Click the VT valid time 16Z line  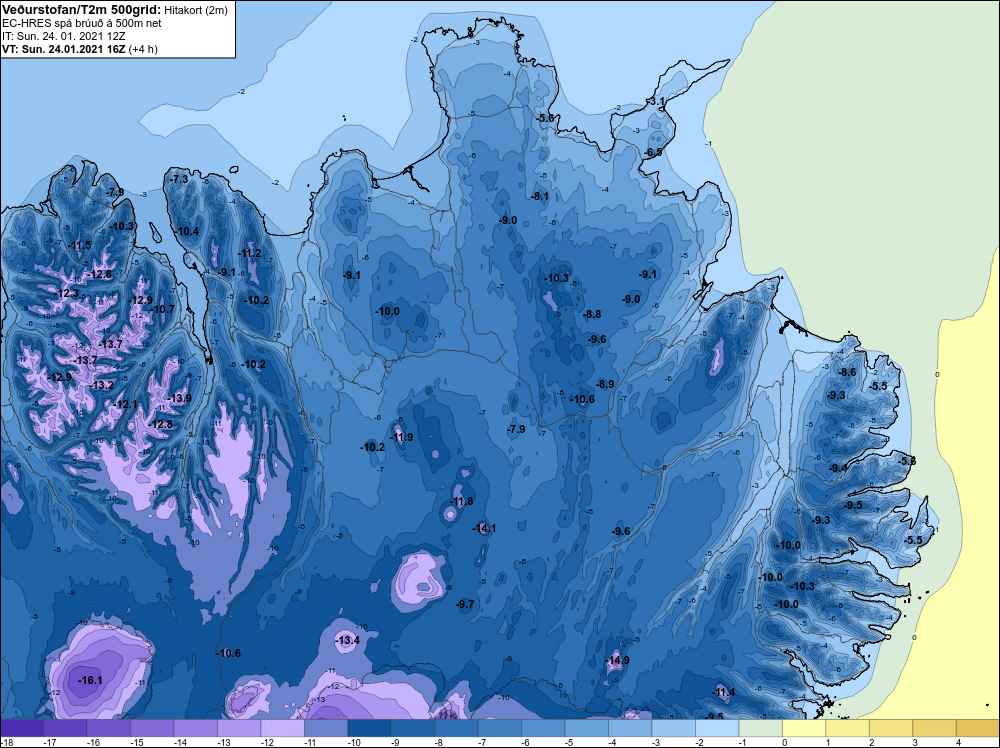click(x=64, y=49)
